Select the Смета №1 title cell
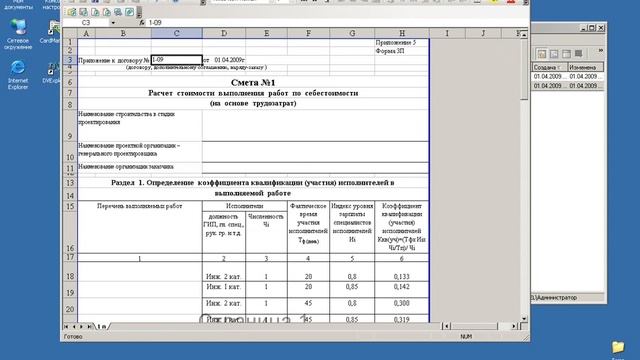The width and height of the screenshot is (640, 360). 253,82
